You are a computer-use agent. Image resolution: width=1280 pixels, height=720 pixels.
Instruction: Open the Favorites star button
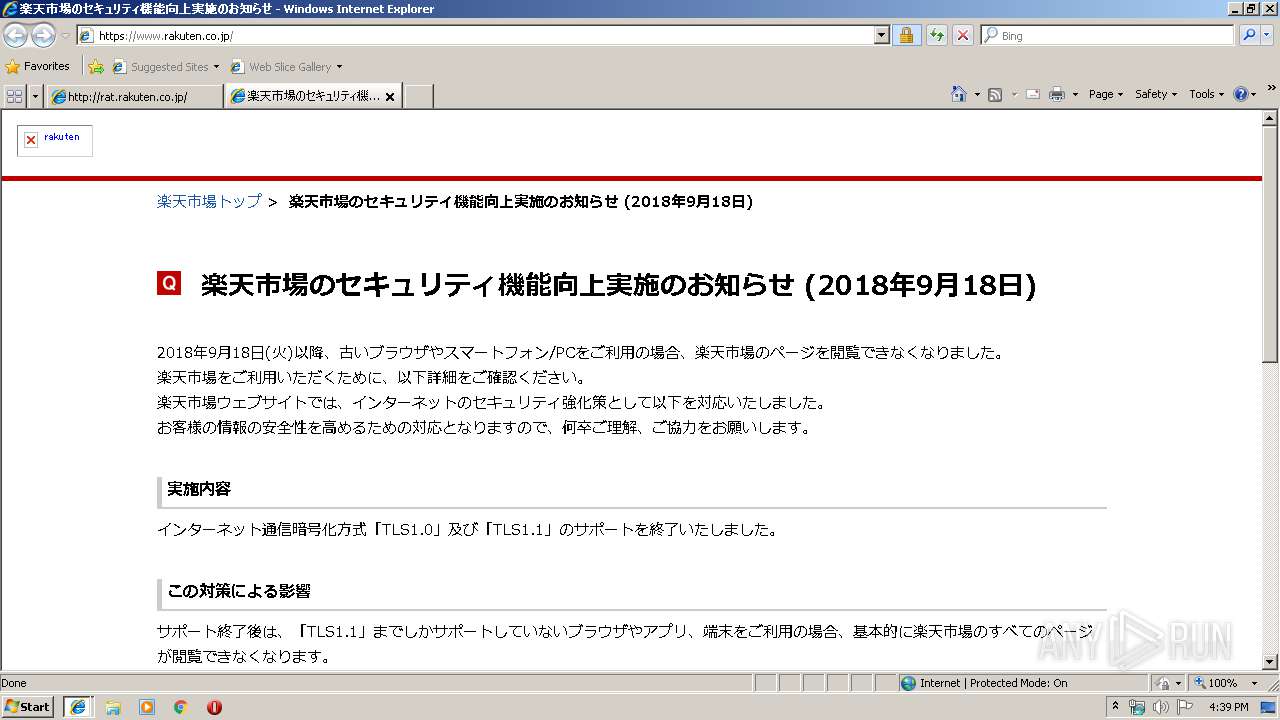38,66
